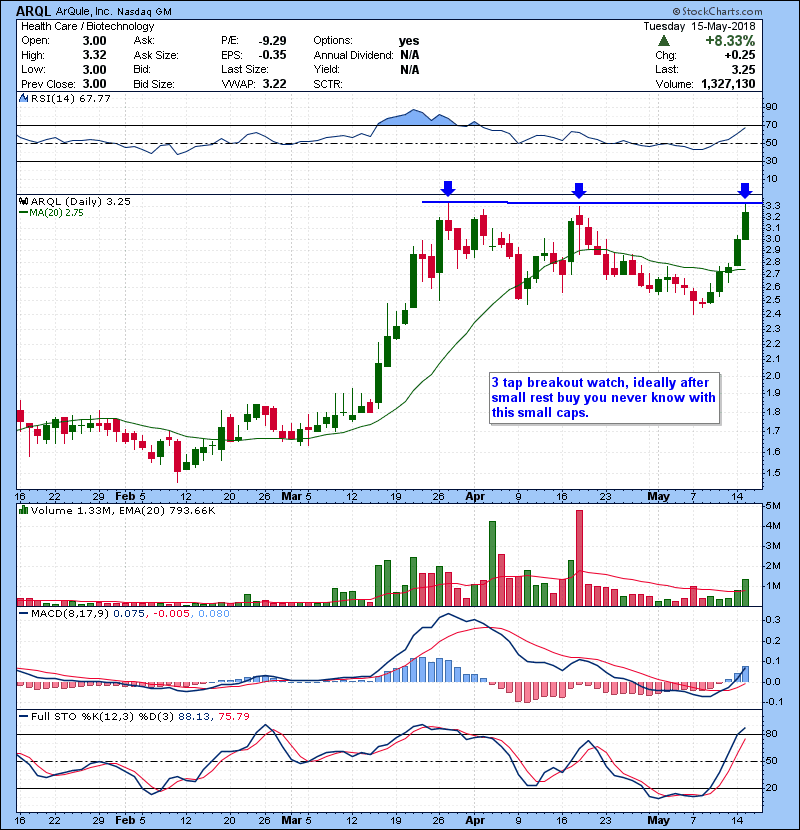Click the Full STO legend line marker
The width and height of the screenshot is (800, 830).
coord(23,716)
